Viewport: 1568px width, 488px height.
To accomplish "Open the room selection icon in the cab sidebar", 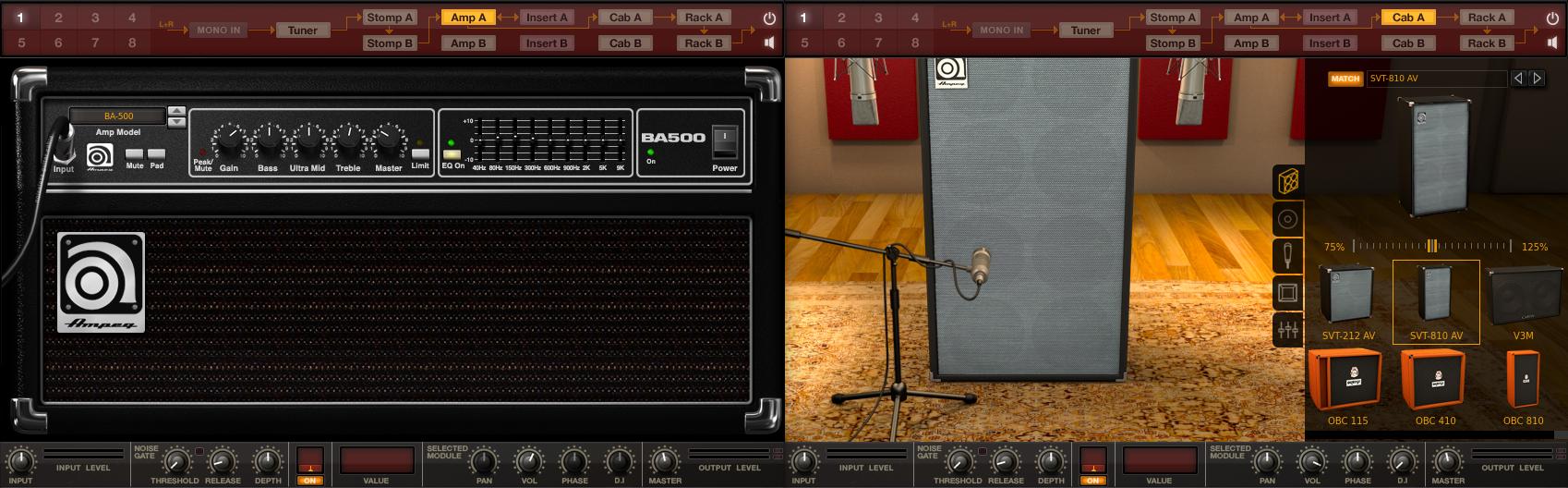I will pos(1288,293).
